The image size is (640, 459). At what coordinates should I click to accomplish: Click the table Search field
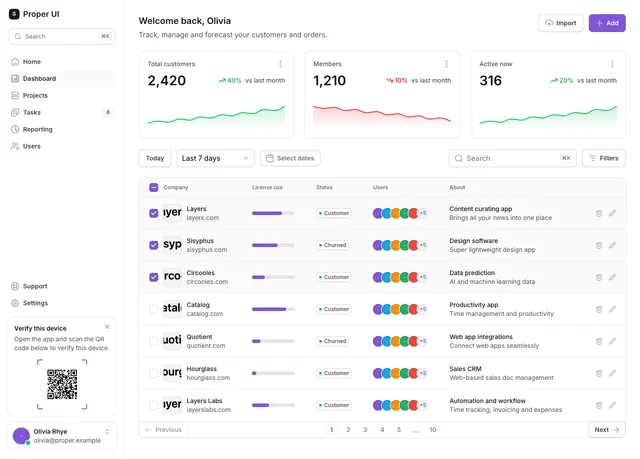coord(513,158)
